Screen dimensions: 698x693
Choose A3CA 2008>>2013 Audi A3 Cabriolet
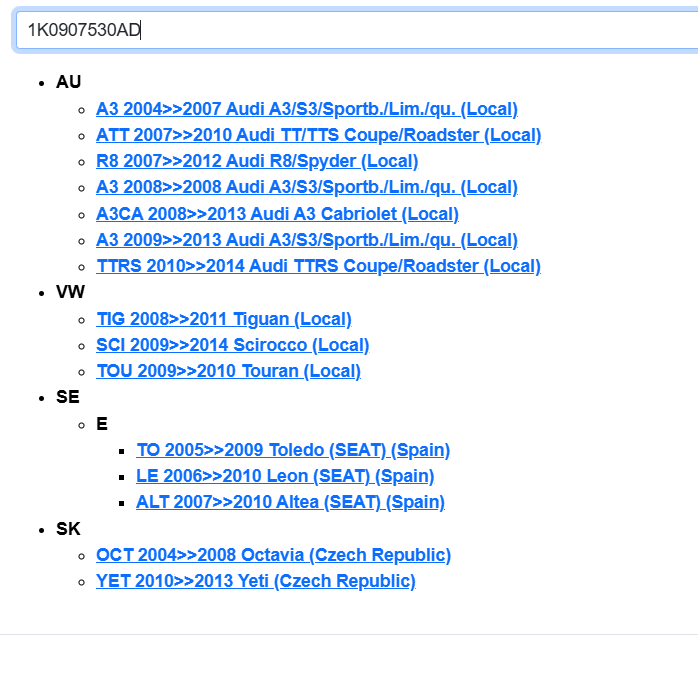tap(277, 214)
